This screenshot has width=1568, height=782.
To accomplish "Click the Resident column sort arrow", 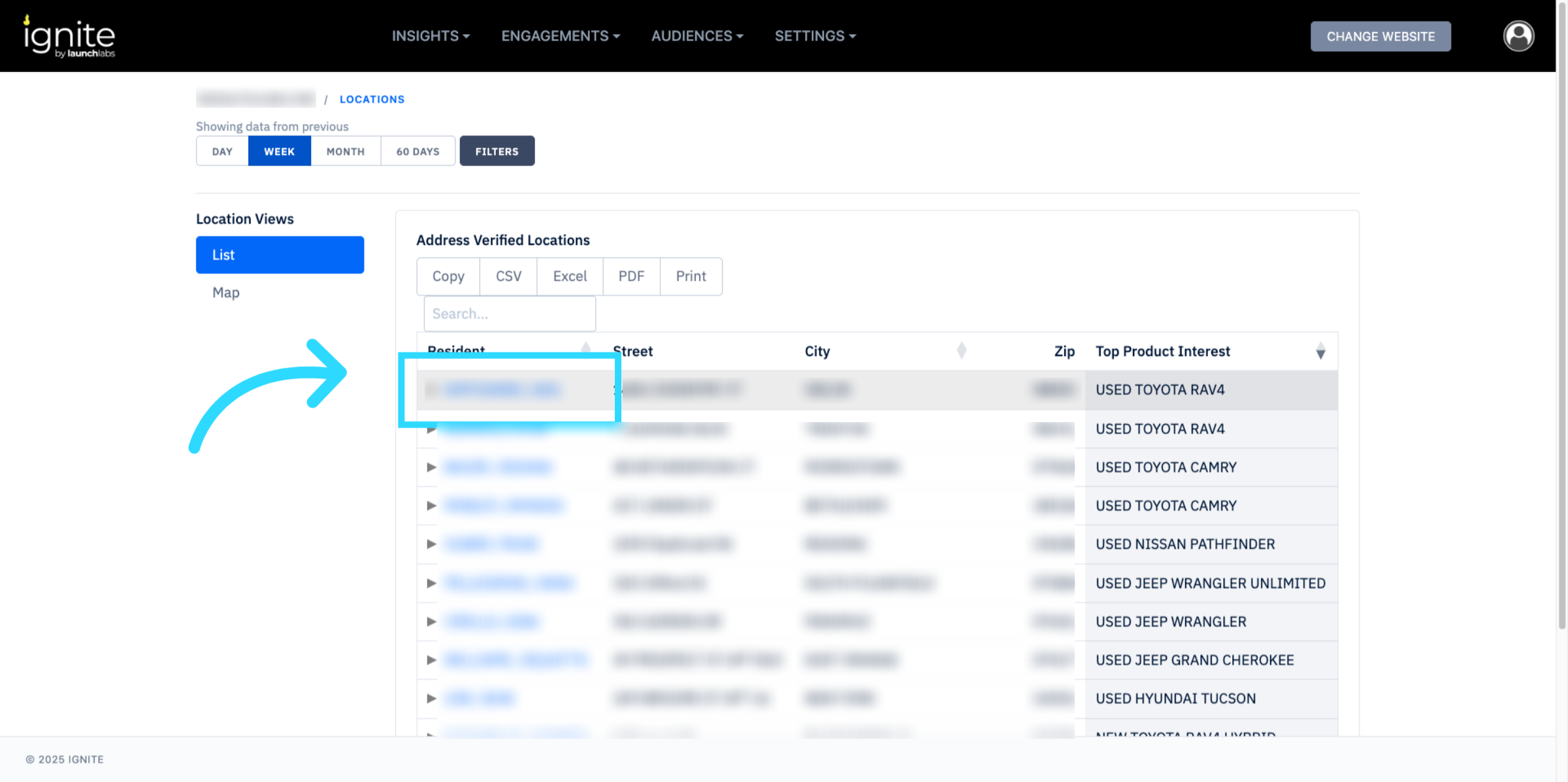I will [585, 347].
